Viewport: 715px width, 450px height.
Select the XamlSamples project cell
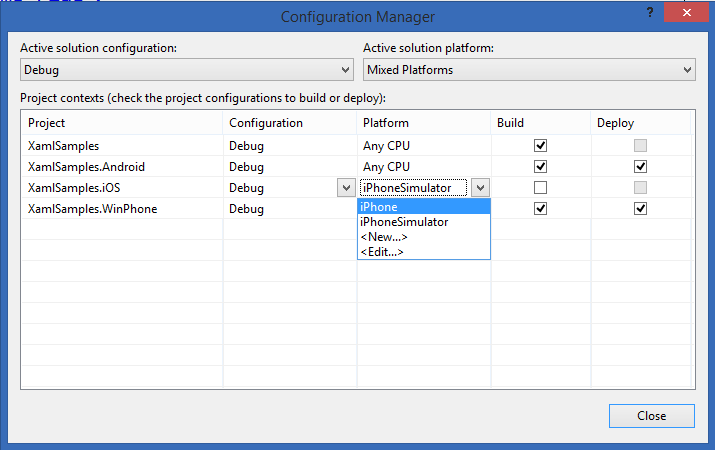tap(122, 146)
